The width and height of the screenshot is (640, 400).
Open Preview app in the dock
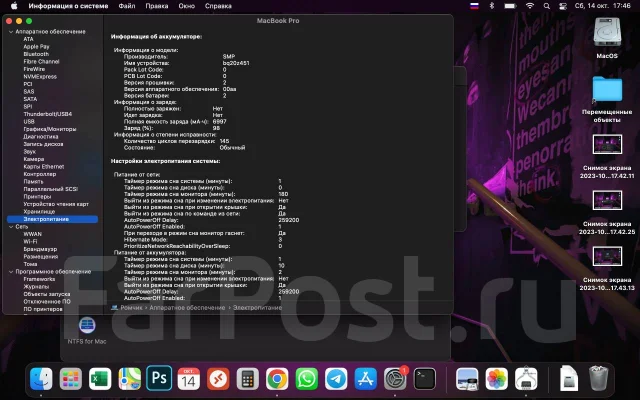(x=467, y=378)
